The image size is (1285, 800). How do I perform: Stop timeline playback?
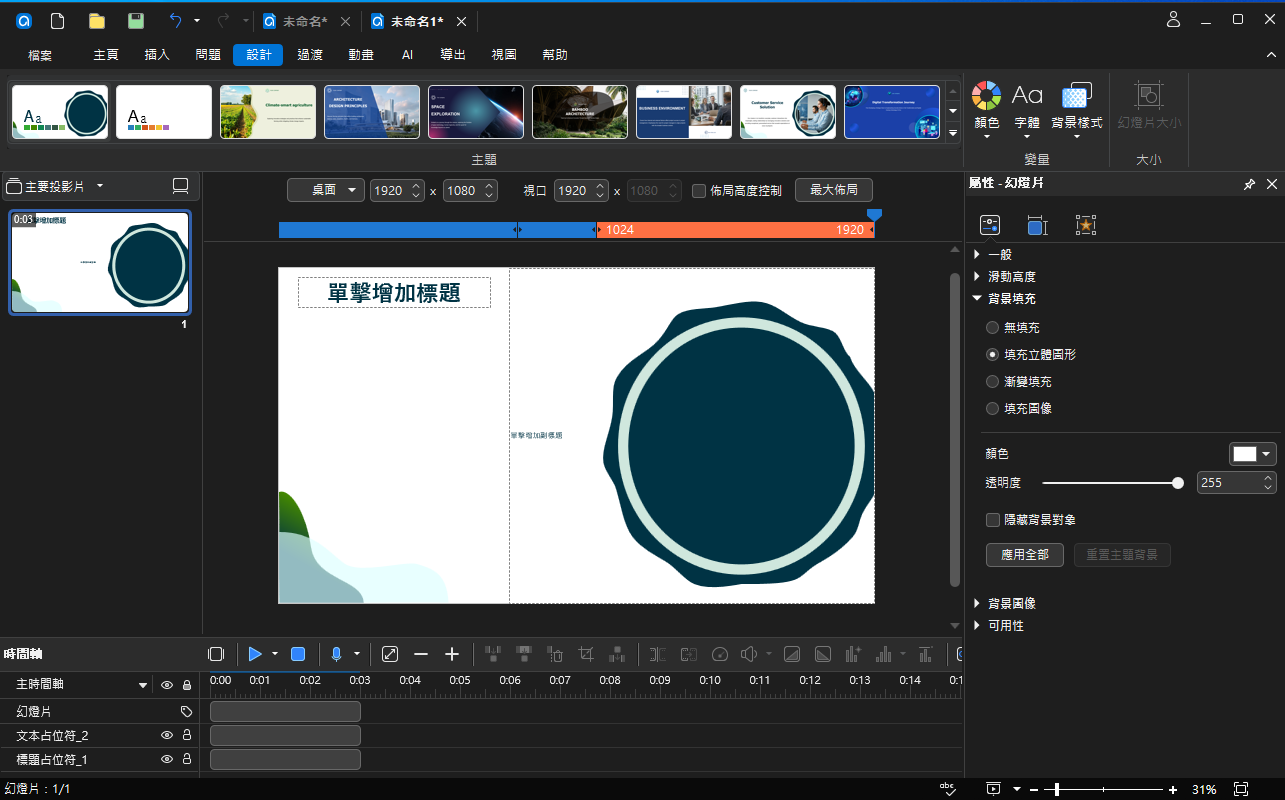(x=298, y=654)
